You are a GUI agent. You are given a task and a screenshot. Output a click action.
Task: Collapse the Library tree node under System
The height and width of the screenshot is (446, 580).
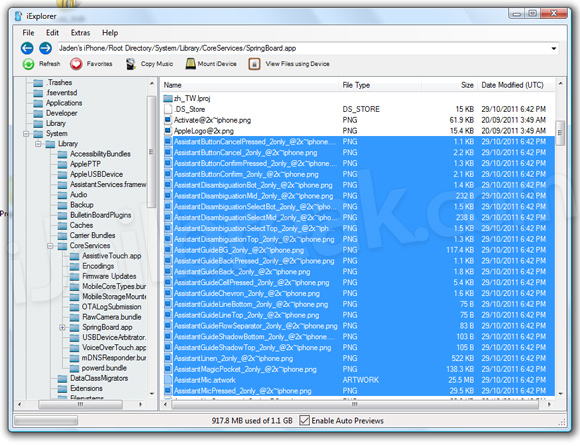point(38,144)
